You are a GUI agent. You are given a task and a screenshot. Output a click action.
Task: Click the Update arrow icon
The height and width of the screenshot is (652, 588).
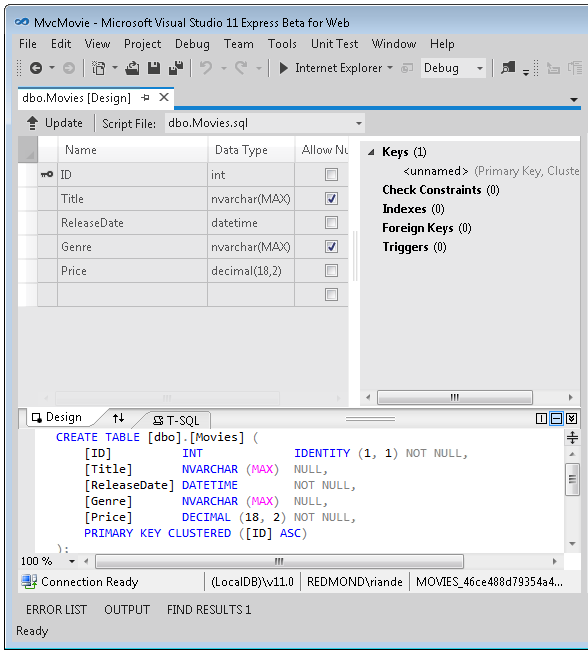point(32,123)
